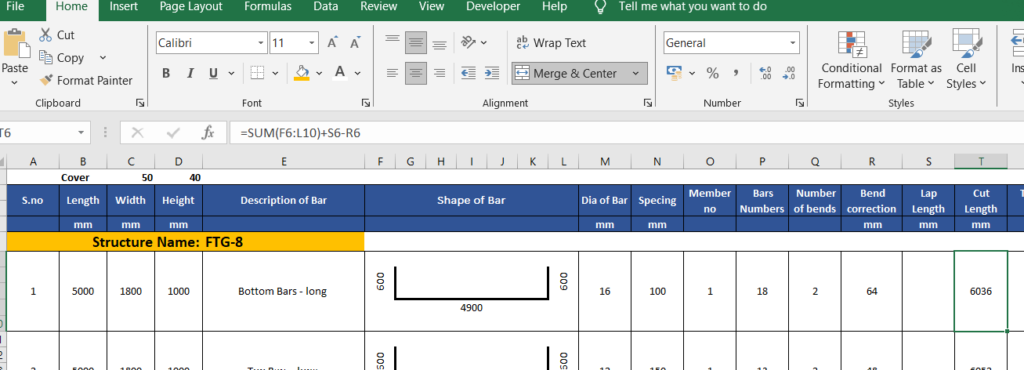Apply yellow fill color bucket
The height and width of the screenshot is (370, 1024).
point(301,72)
